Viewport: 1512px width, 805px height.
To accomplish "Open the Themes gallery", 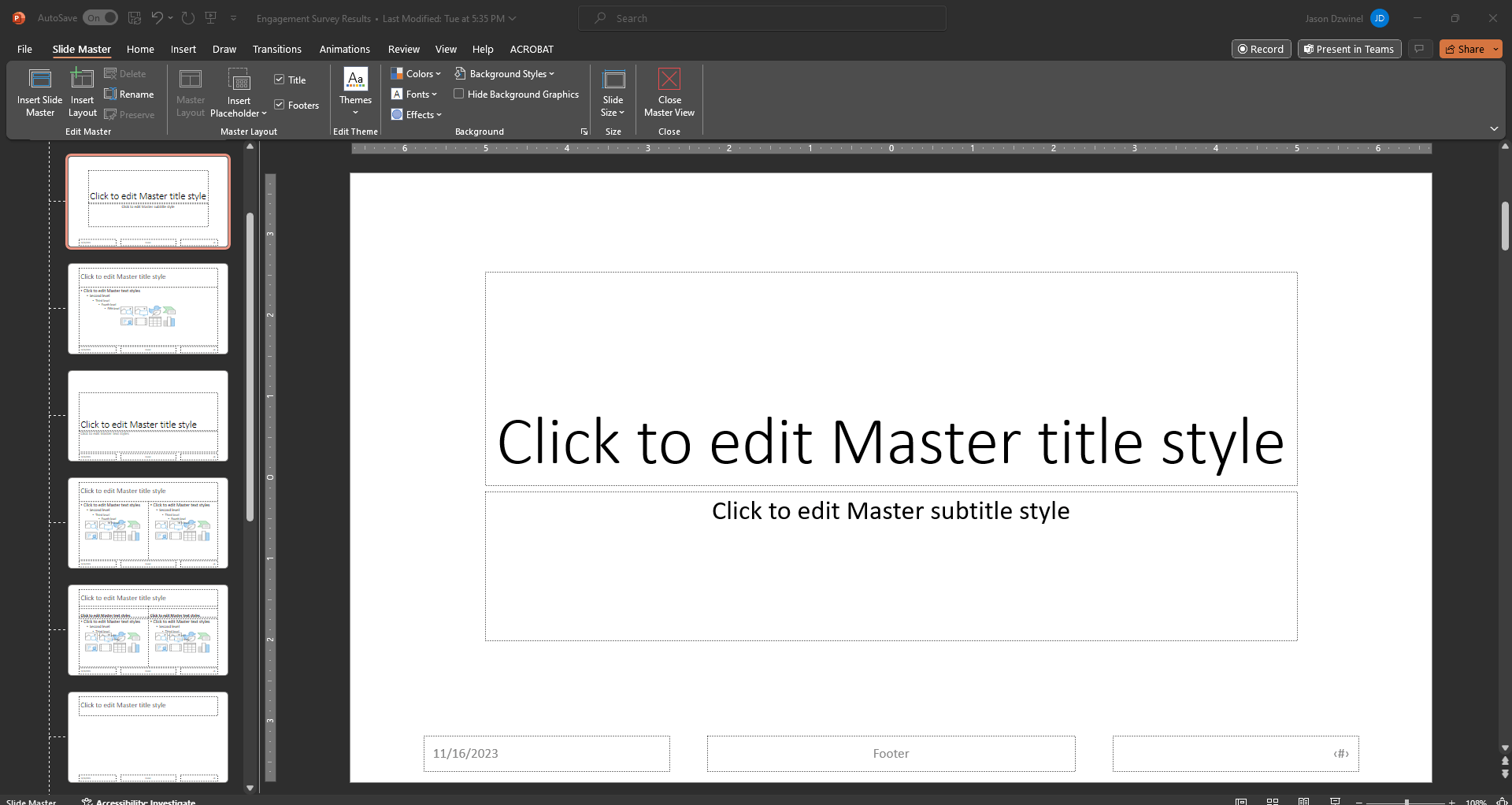I will (355, 92).
